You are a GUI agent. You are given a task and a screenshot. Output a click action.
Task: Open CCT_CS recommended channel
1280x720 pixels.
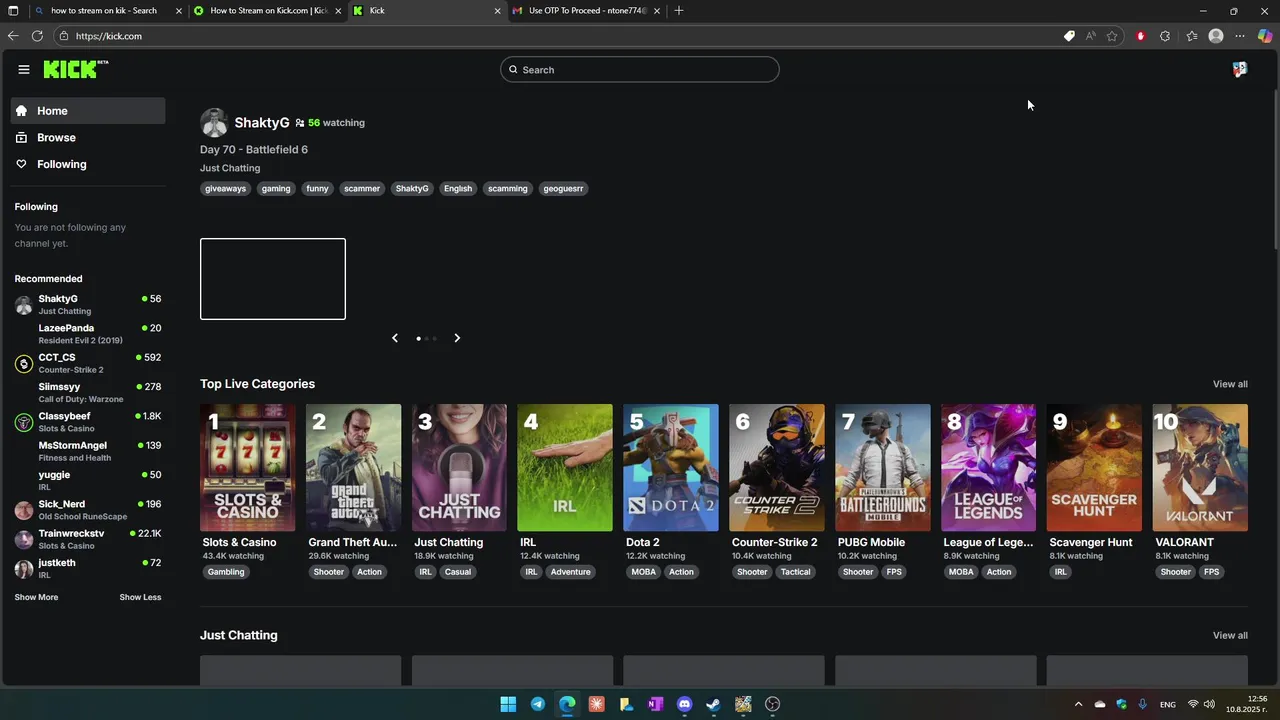point(88,363)
